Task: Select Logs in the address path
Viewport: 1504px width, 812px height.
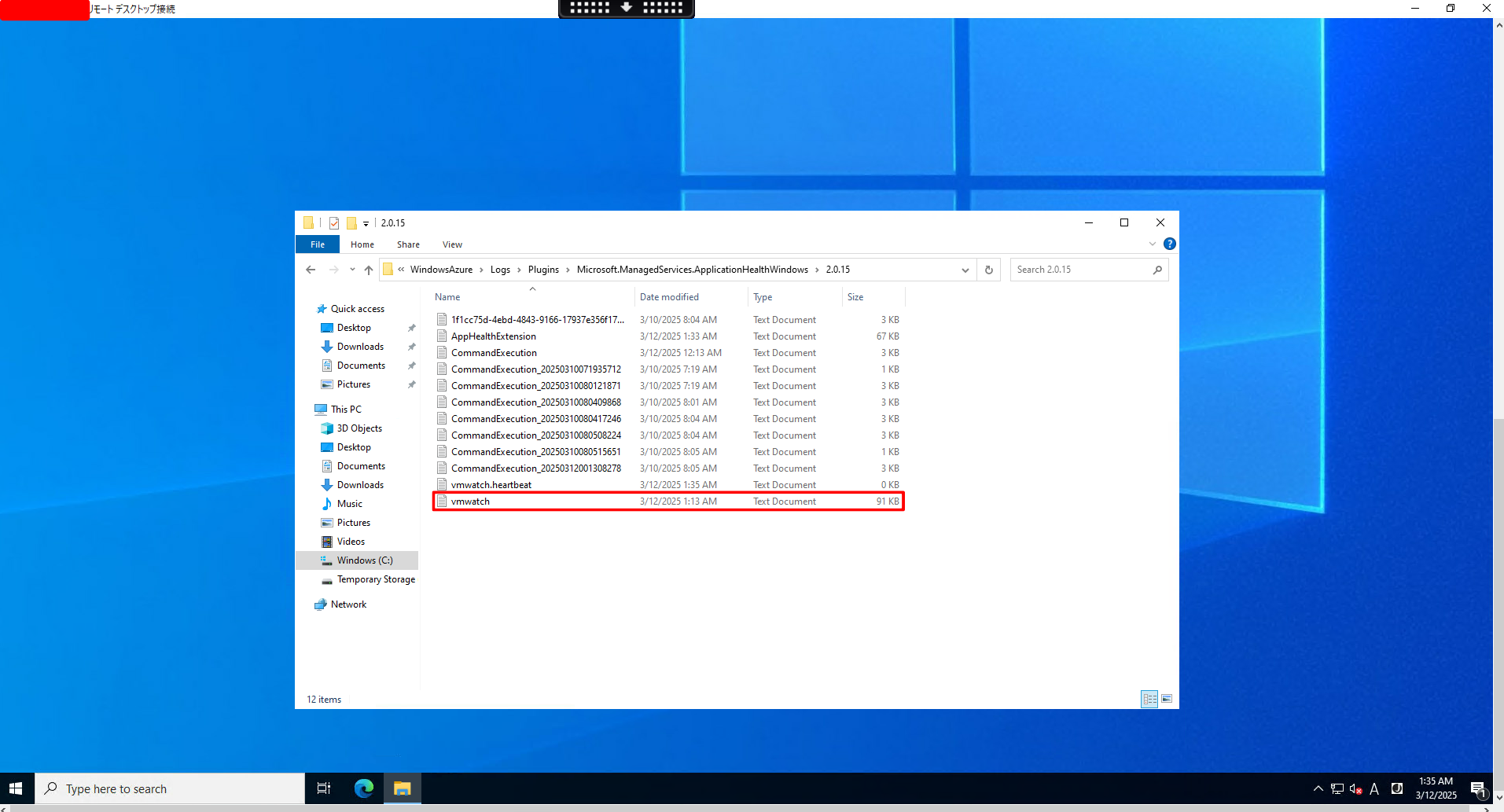Action: coord(500,270)
